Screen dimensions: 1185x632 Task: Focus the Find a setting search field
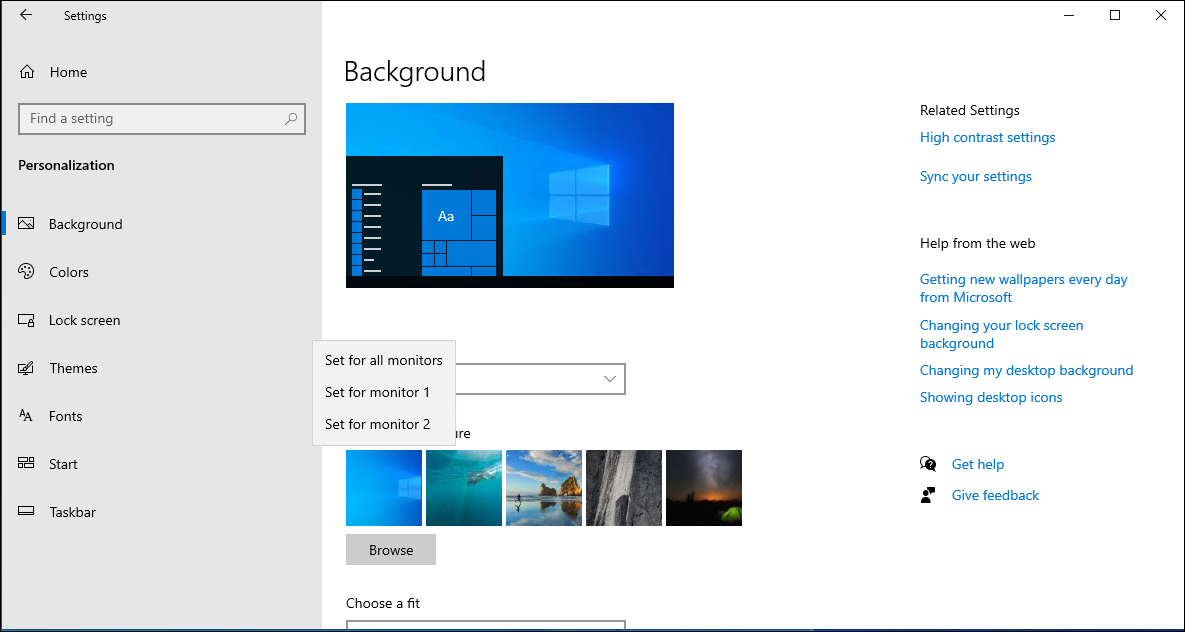click(150, 119)
